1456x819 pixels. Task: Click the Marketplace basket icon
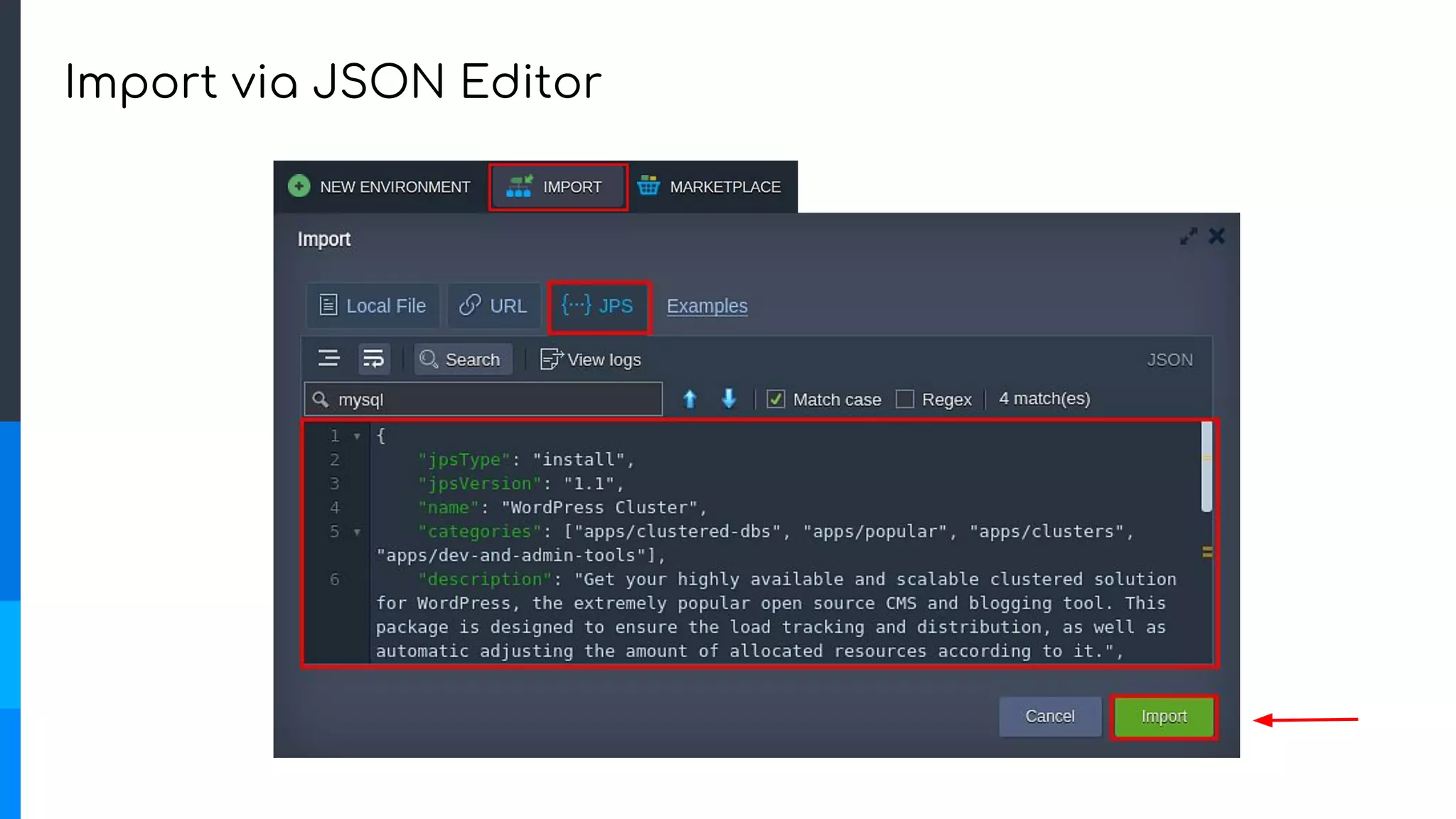pyautogui.click(x=648, y=186)
